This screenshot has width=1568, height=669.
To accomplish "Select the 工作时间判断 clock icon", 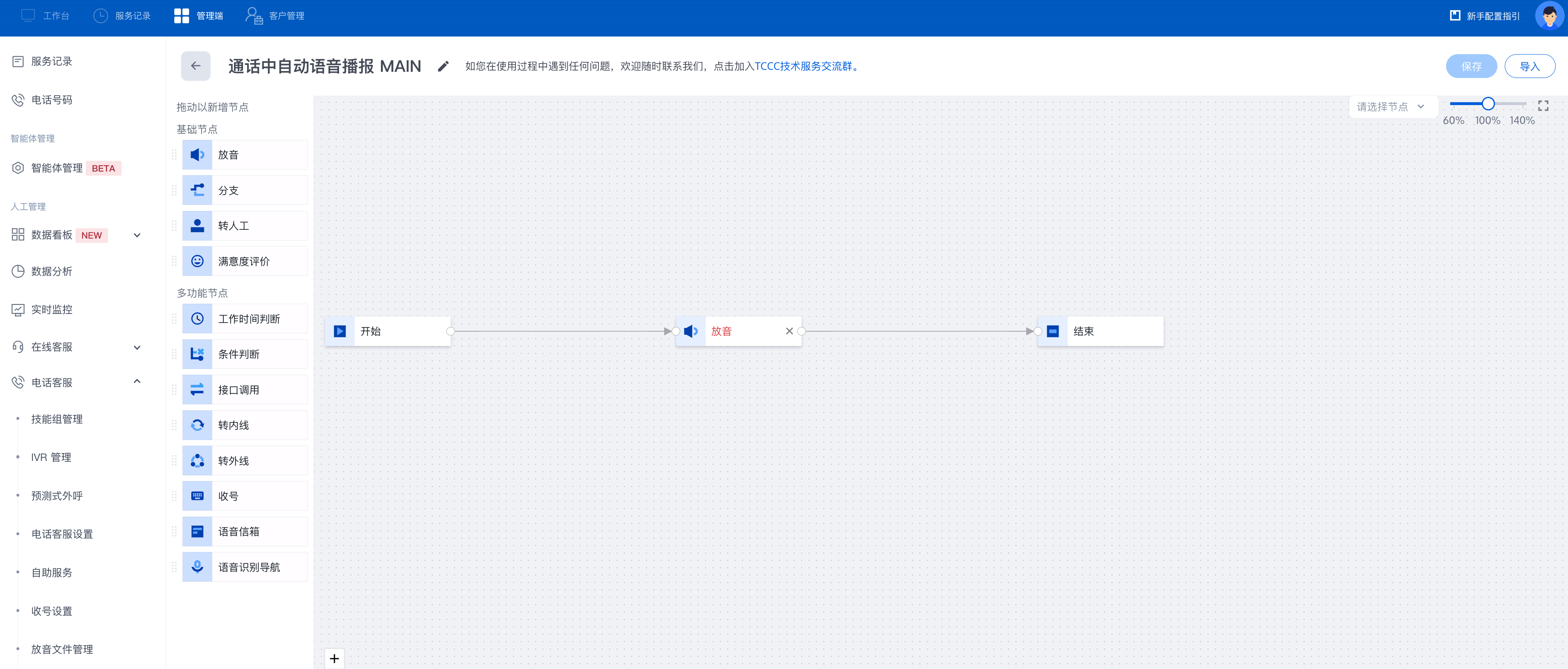I will click(x=197, y=319).
